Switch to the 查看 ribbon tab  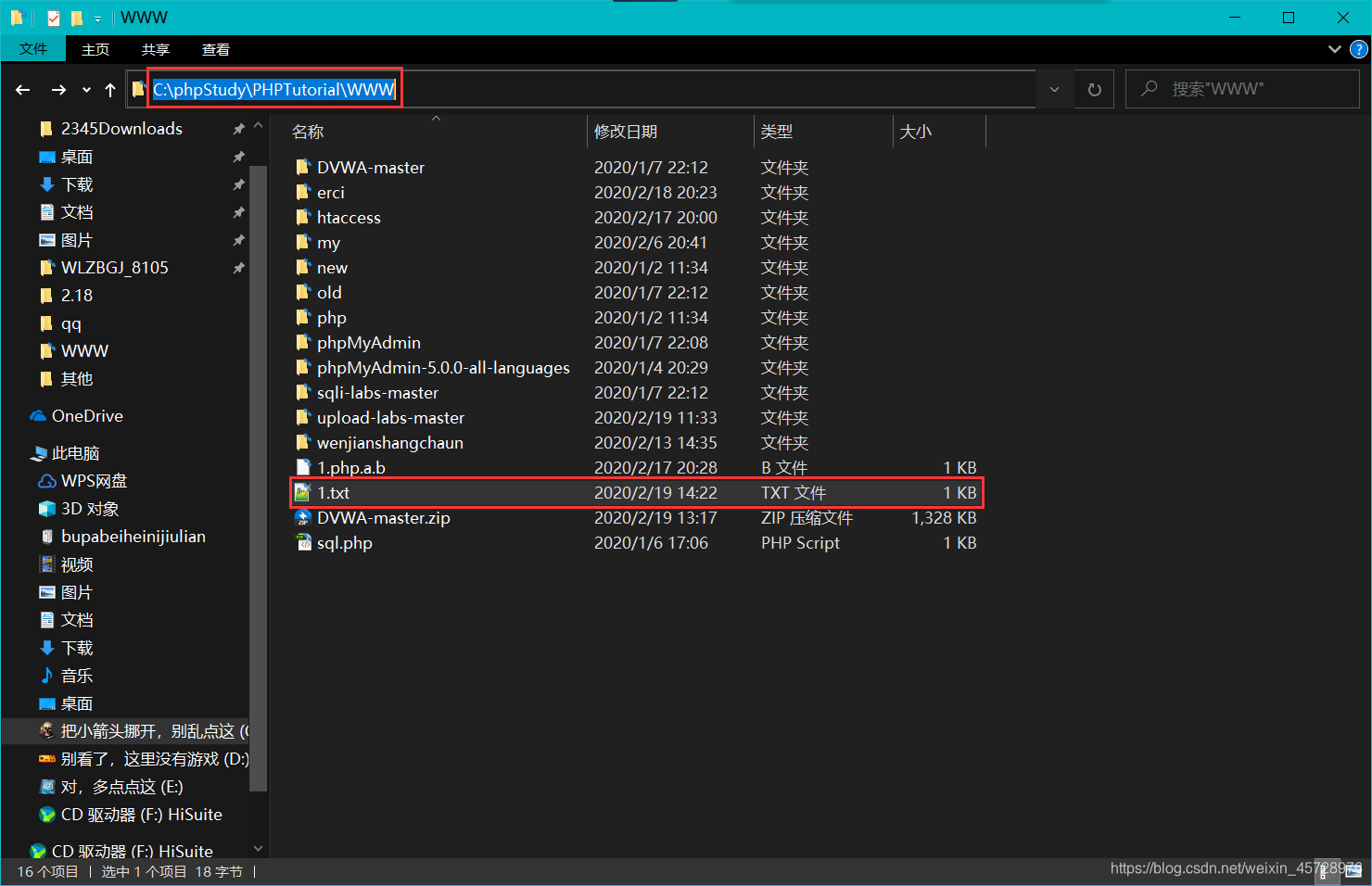[x=215, y=49]
